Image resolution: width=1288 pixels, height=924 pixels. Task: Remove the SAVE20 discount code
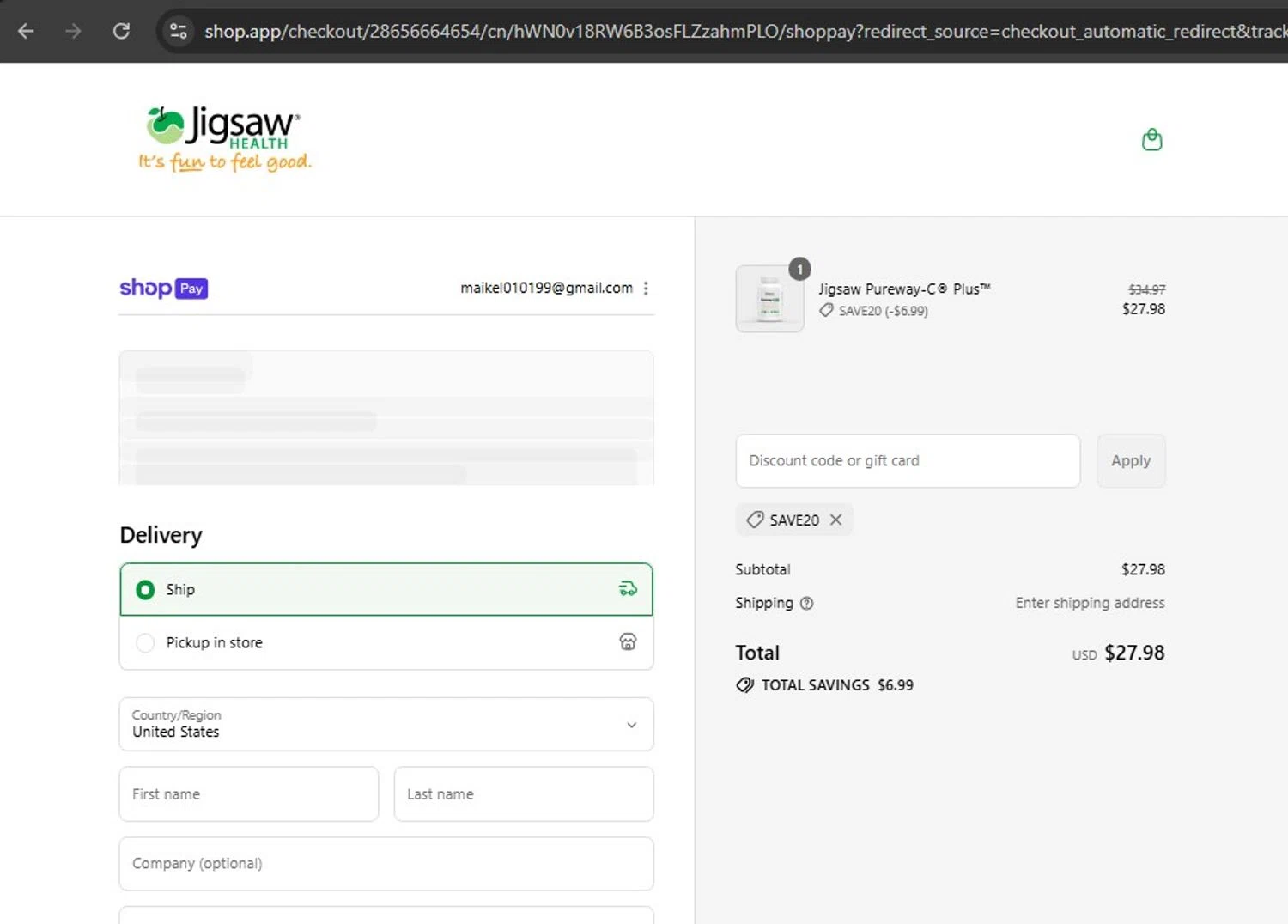click(x=835, y=520)
